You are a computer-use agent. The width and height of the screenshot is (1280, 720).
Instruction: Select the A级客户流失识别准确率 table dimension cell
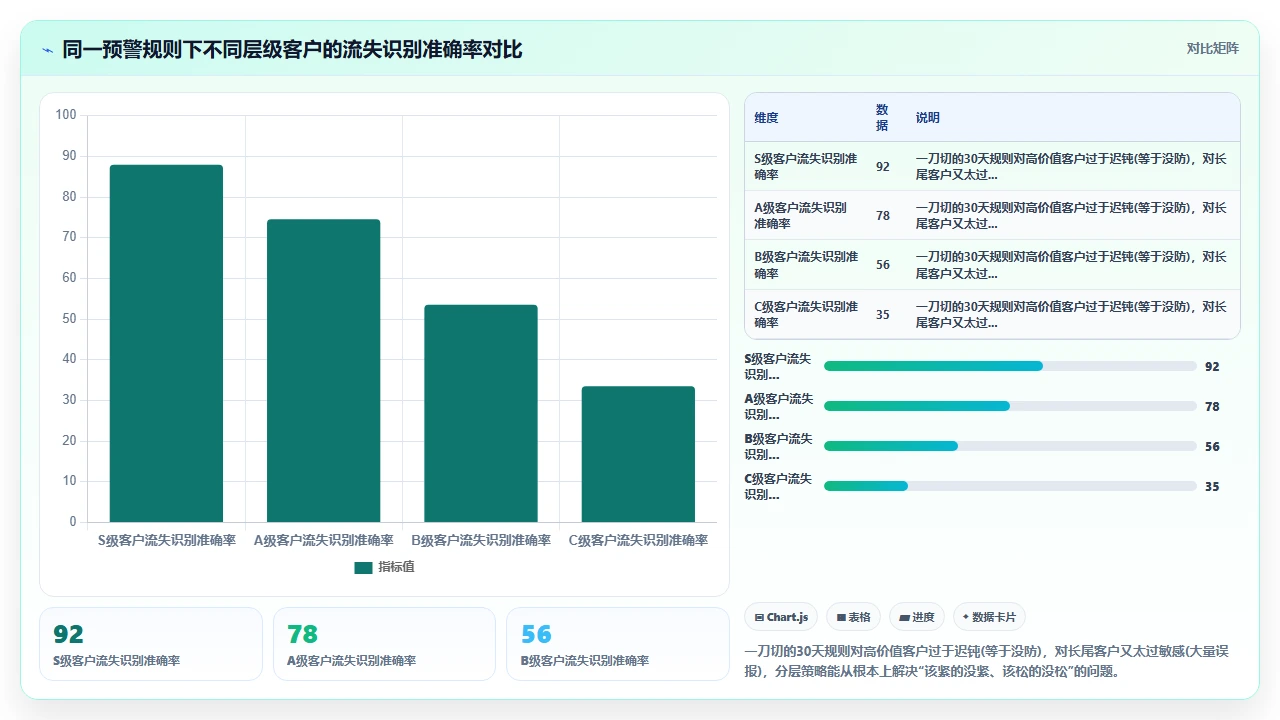pyautogui.click(x=806, y=216)
